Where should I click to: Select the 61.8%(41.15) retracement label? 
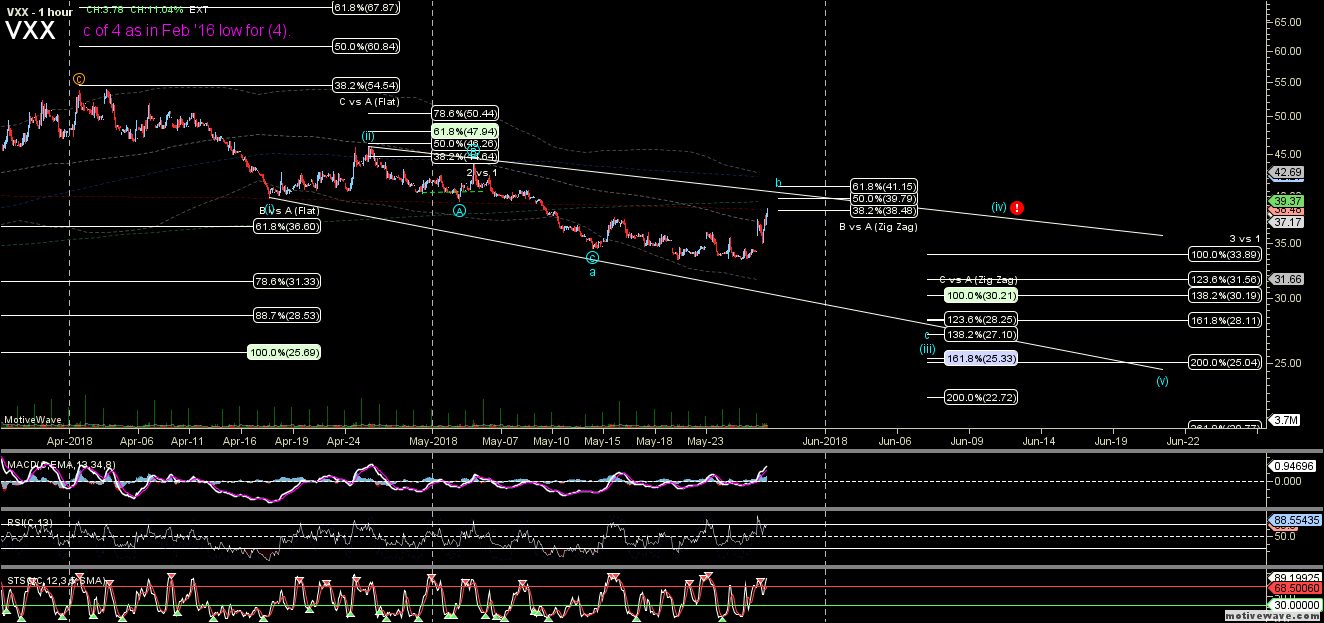(x=884, y=186)
